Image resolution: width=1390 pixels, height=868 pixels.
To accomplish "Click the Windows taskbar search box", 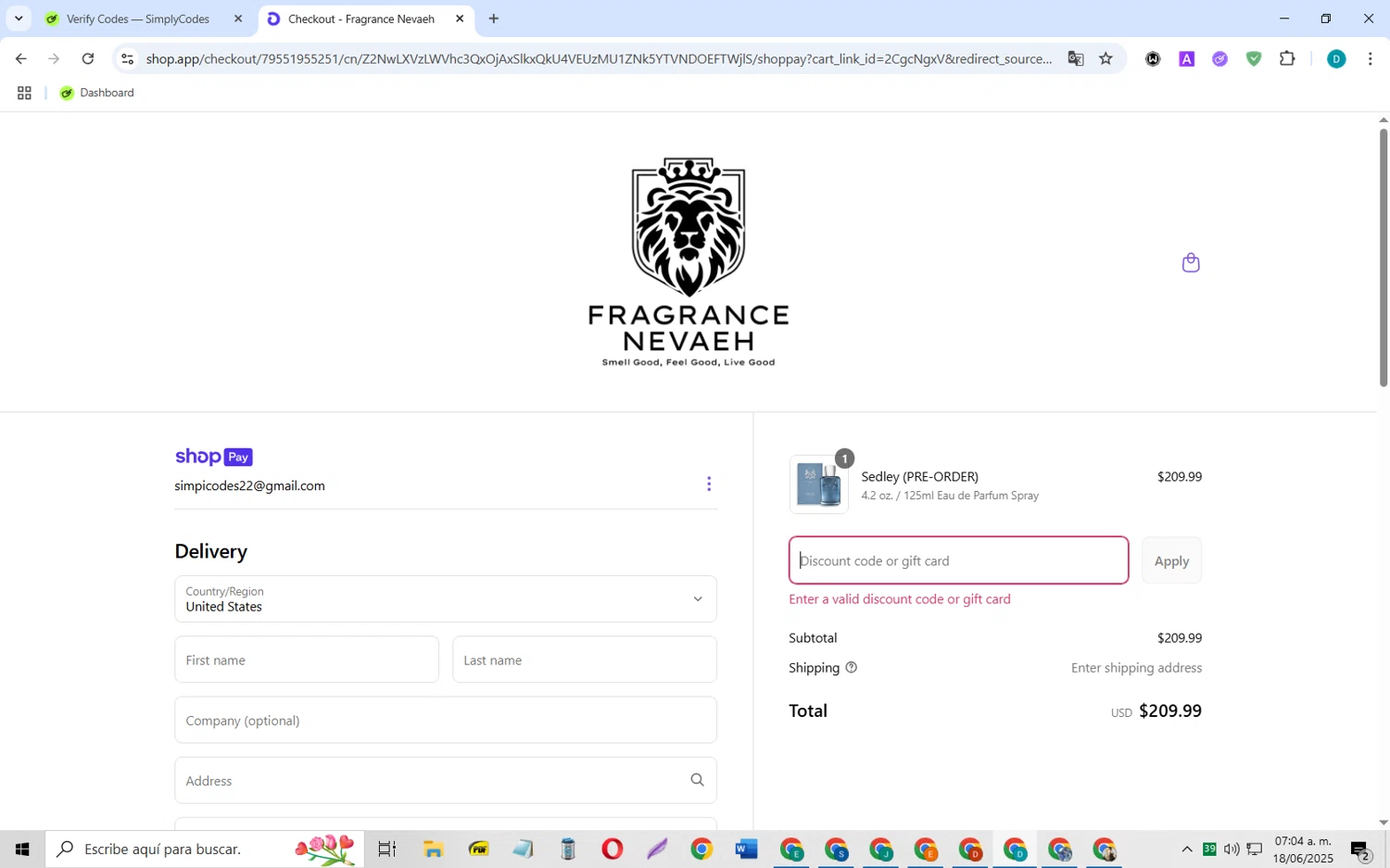I will click(205, 849).
